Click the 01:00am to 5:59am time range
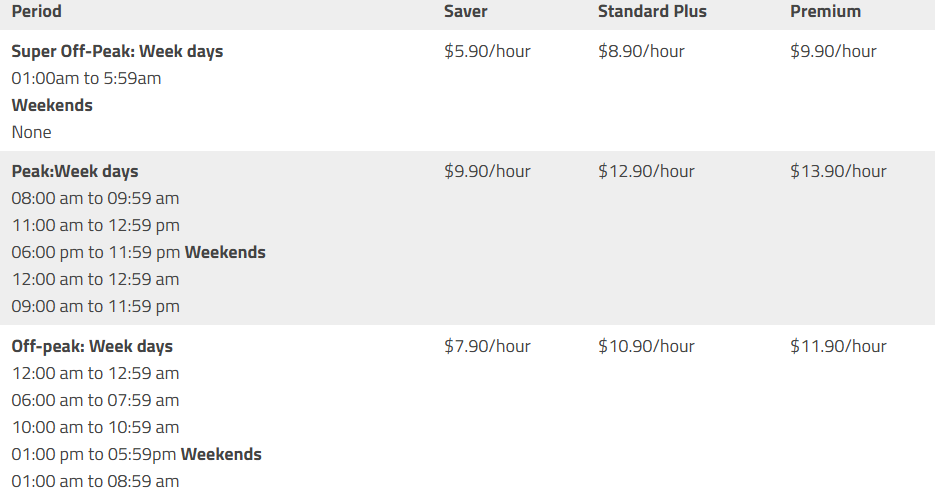Screen dimensions: 935x489 click(86, 79)
